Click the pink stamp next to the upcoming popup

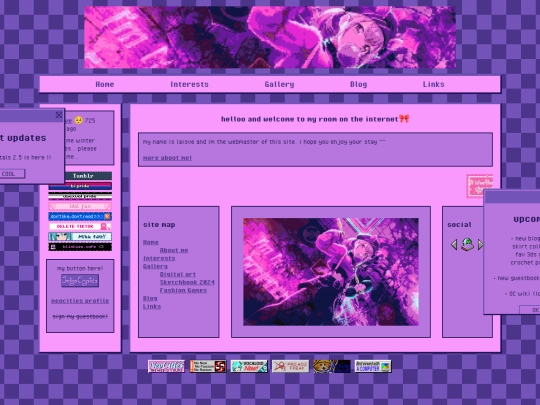pyautogui.click(x=479, y=186)
